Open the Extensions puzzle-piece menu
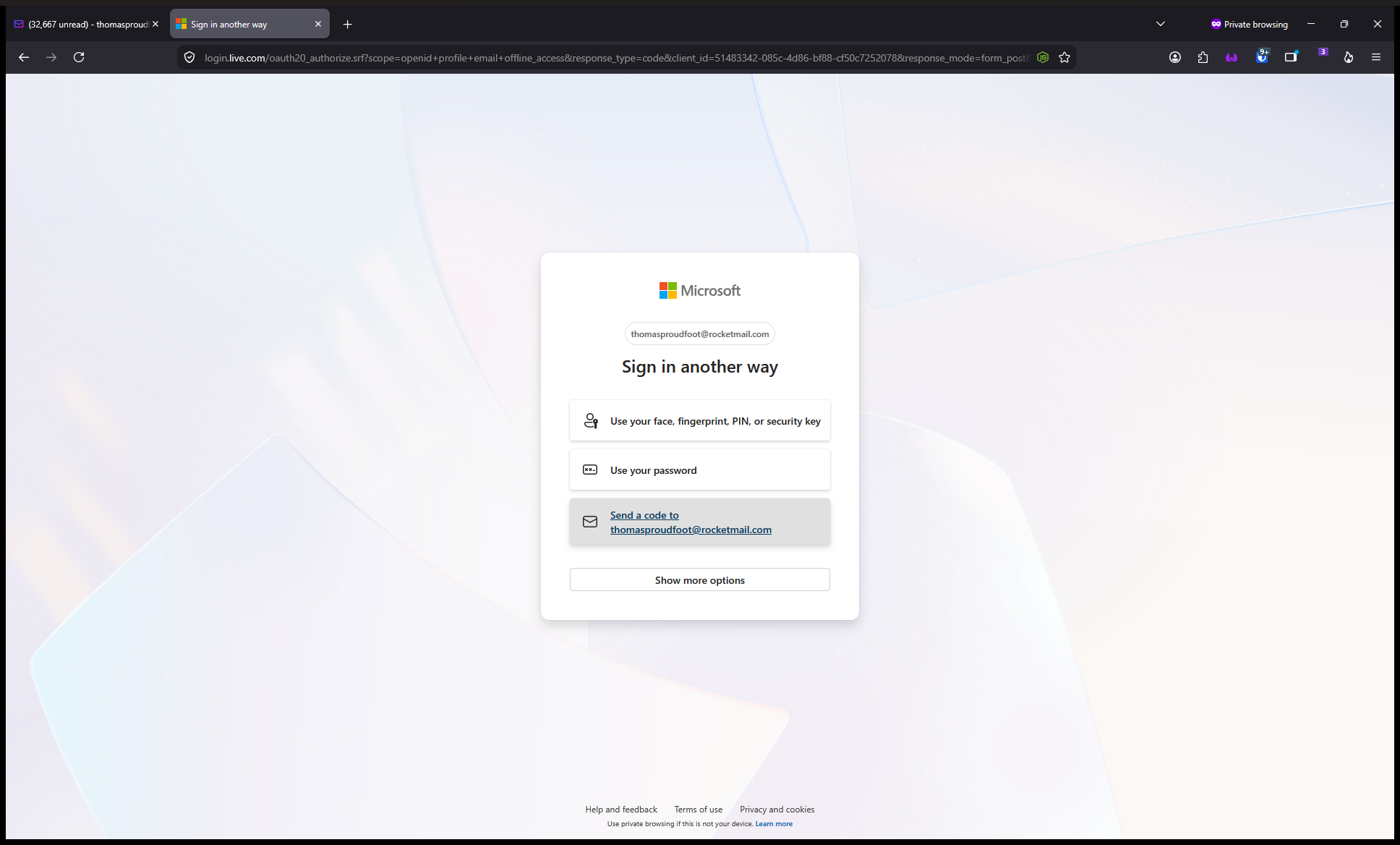Viewport: 1400px width, 845px height. pyautogui.click(x=1203, y=57)
